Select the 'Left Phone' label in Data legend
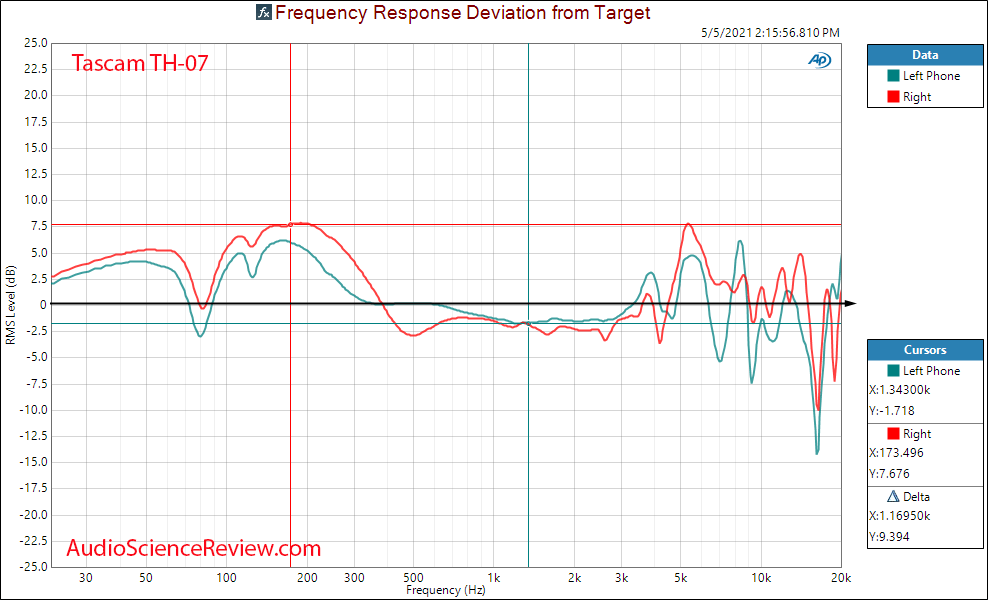Viewport: 988px width, 600px height. coord(931,76)
